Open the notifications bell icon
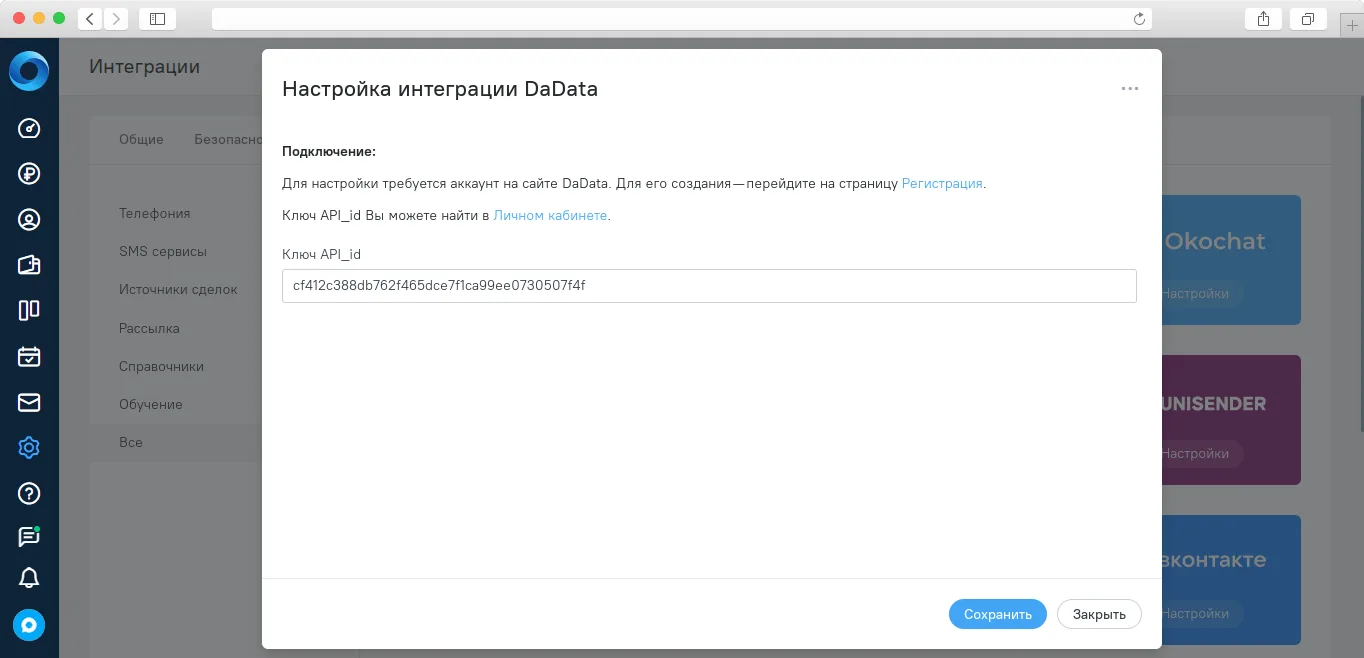 (x=29, y=578)
